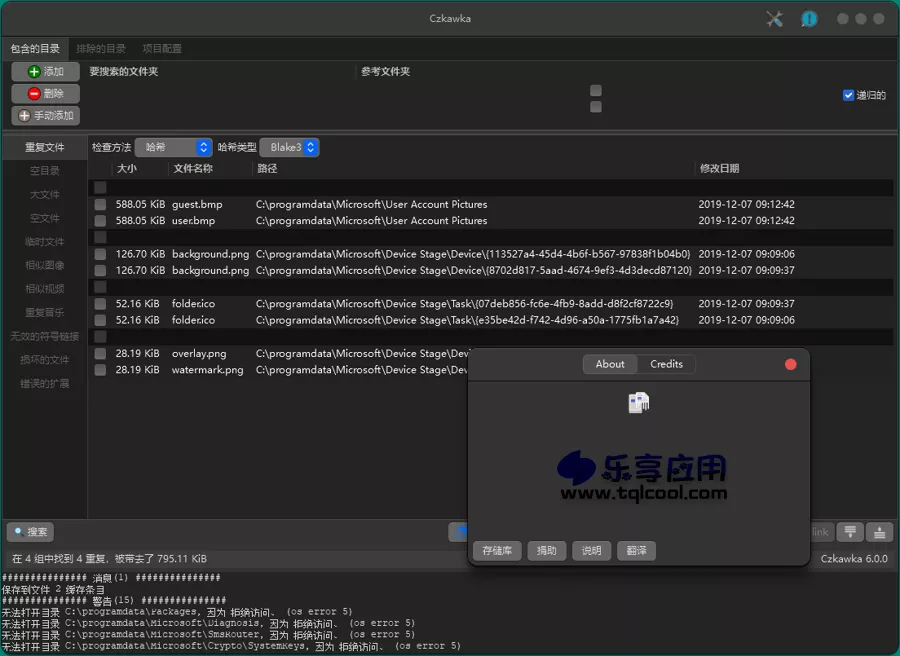Click the log line mentioning SmsRouter
900x656 pixels.
coord(208,635)
